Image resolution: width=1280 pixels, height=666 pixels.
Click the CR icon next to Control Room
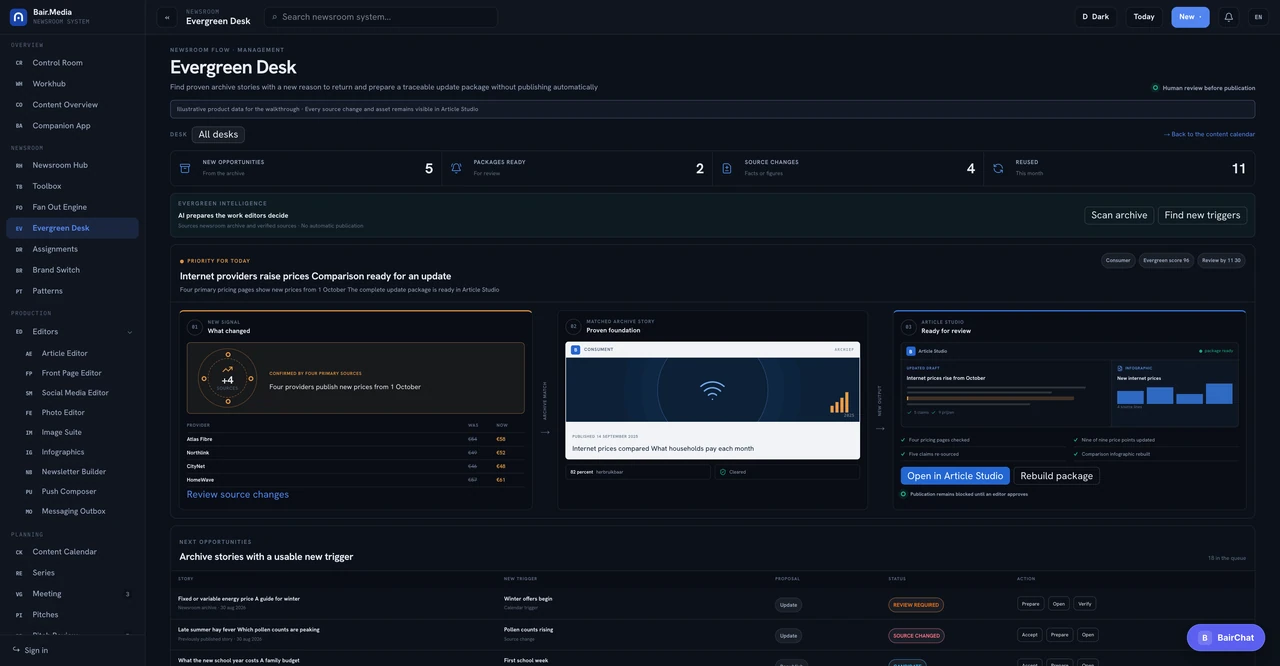click(19, 63)
